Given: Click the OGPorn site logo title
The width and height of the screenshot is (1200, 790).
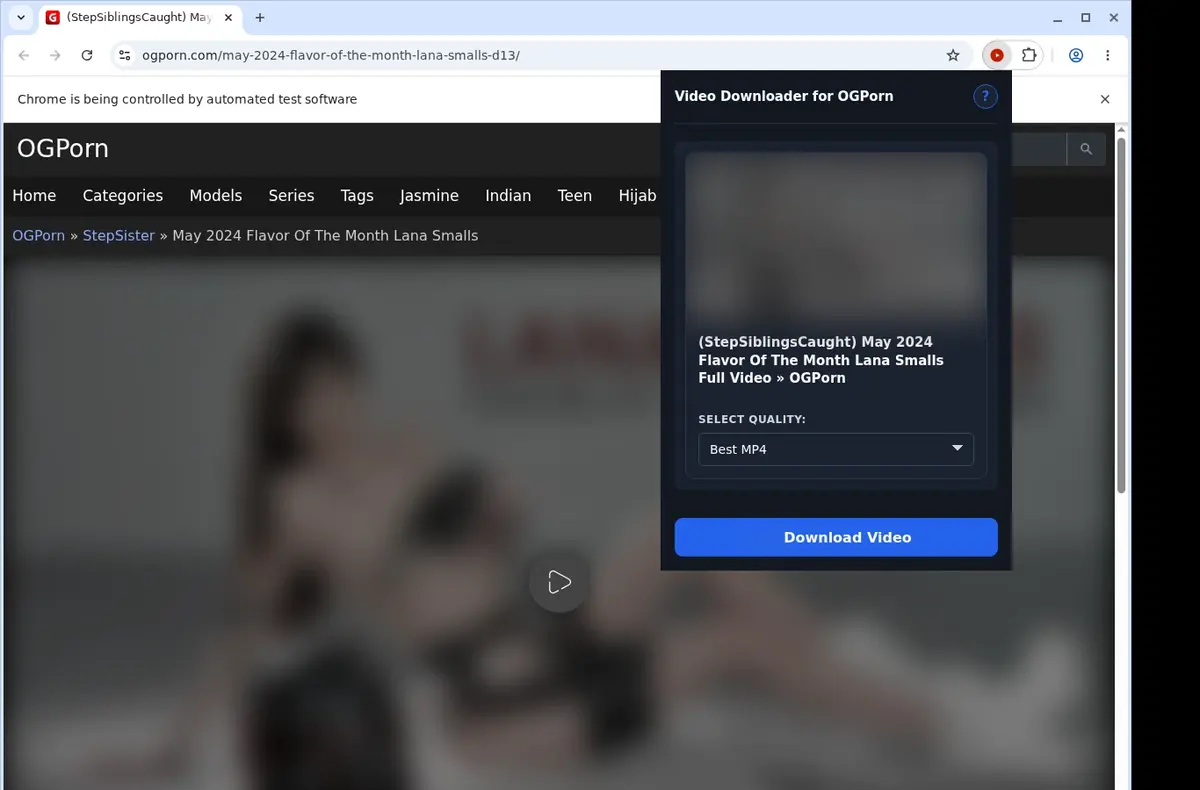Looking at the screenshot, I should [63, 149].
